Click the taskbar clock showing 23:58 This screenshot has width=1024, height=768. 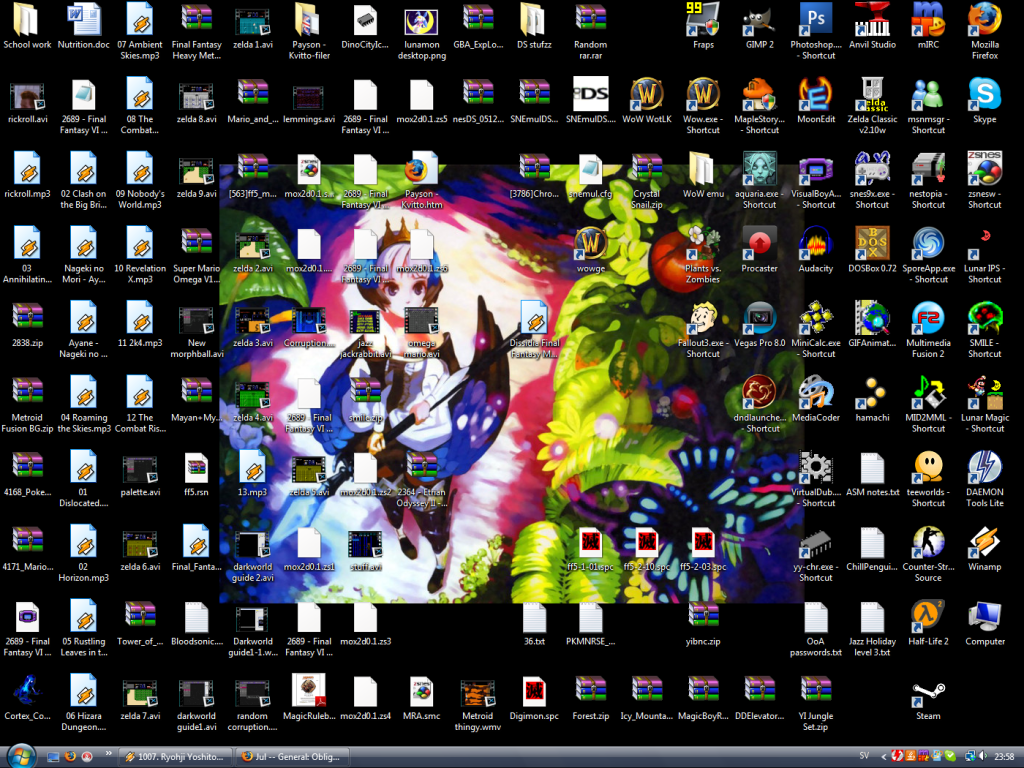click(x=1005, y=756)
